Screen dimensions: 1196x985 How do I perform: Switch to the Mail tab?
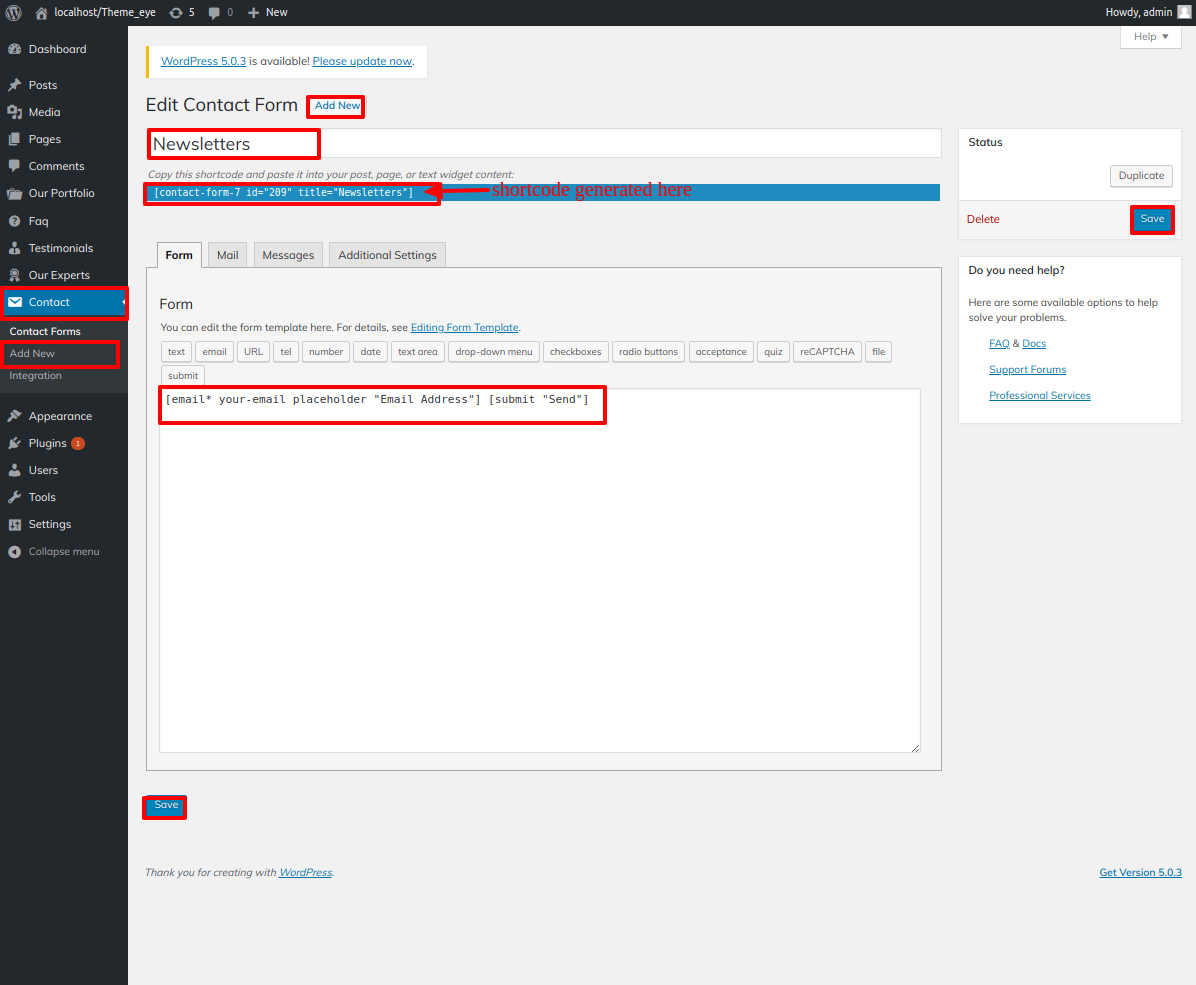point(227,255)
